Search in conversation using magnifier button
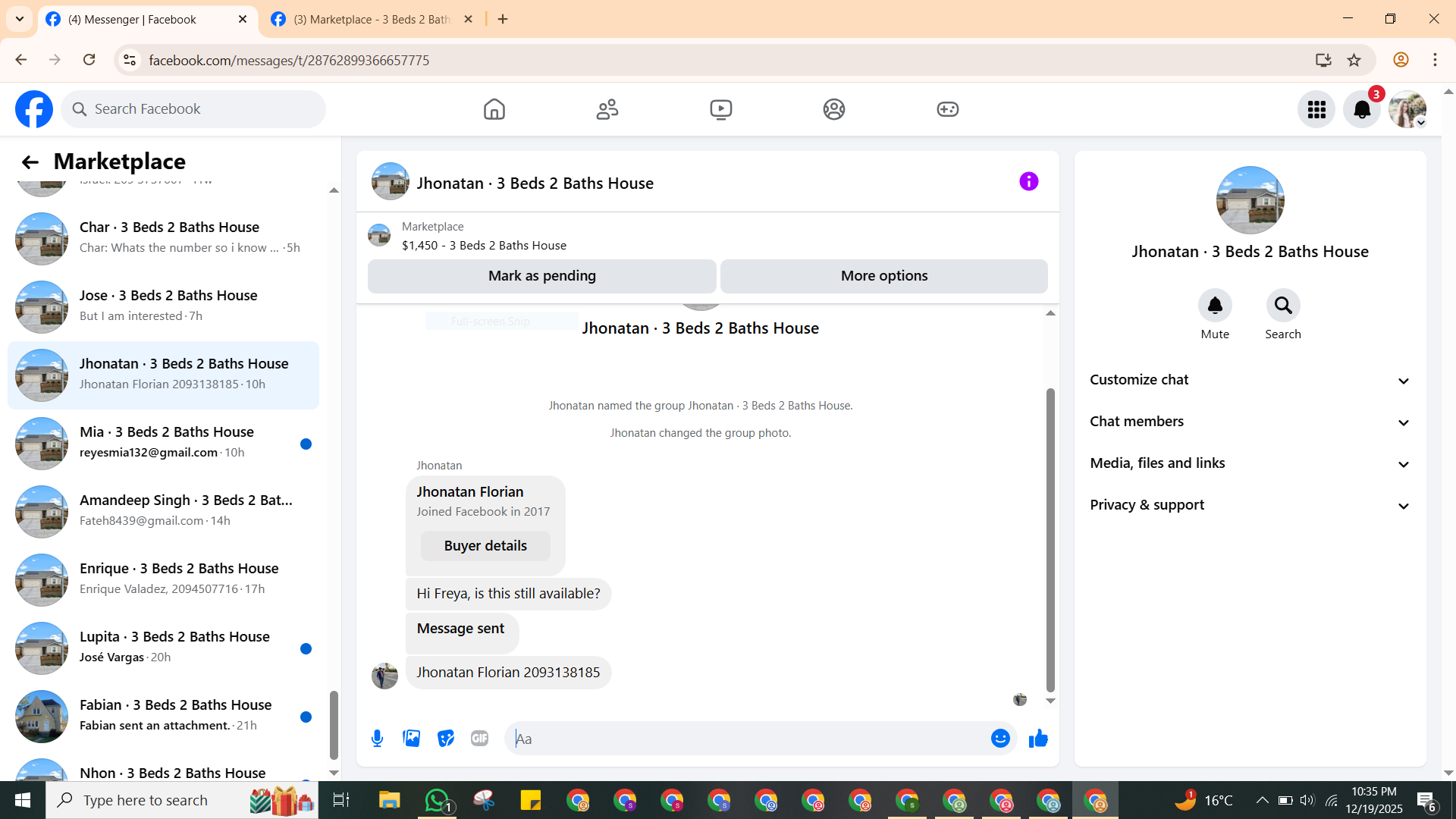1456x819 pixels. 1283,306
